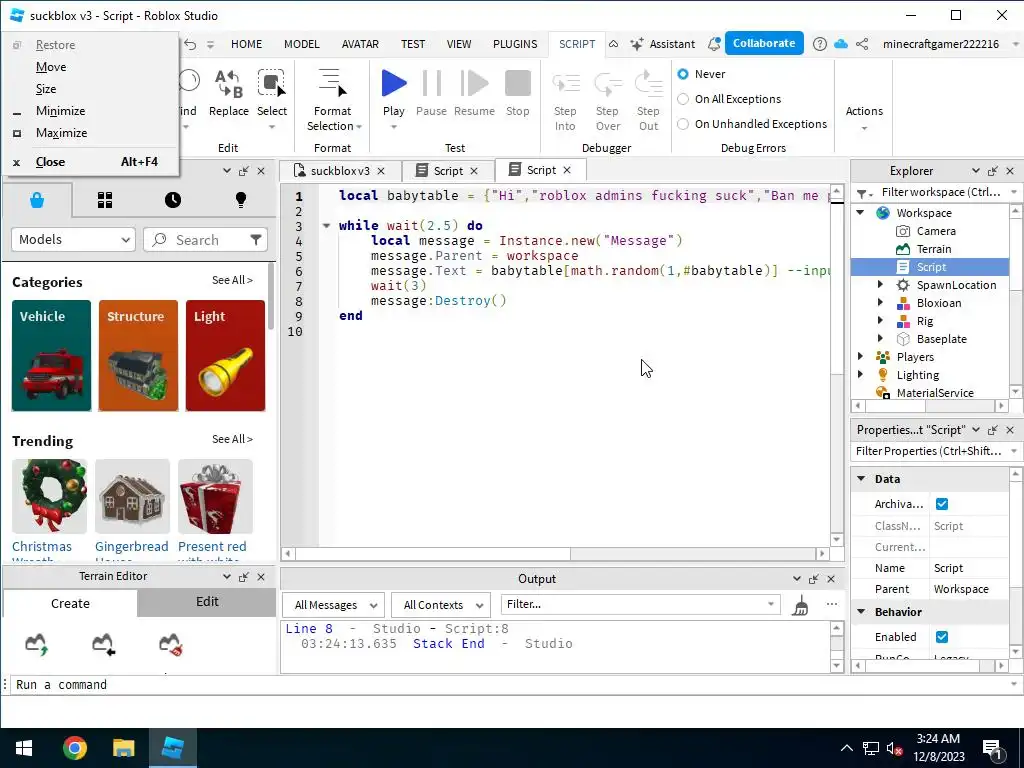Collapse the while loop code fold arrow
The image size is (1024, 768).
click(326, 225)
